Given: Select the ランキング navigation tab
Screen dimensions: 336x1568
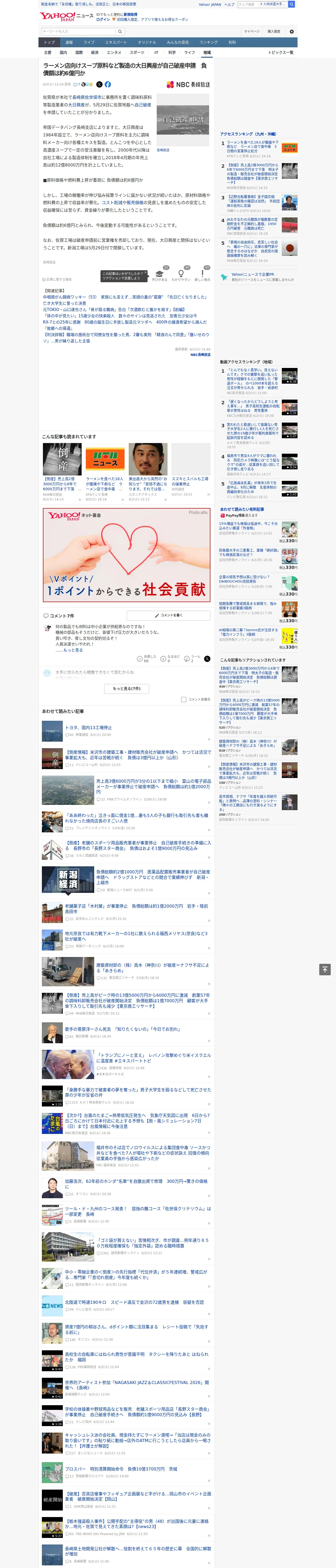Looking at the screenshot, I should tap(209, 43).
